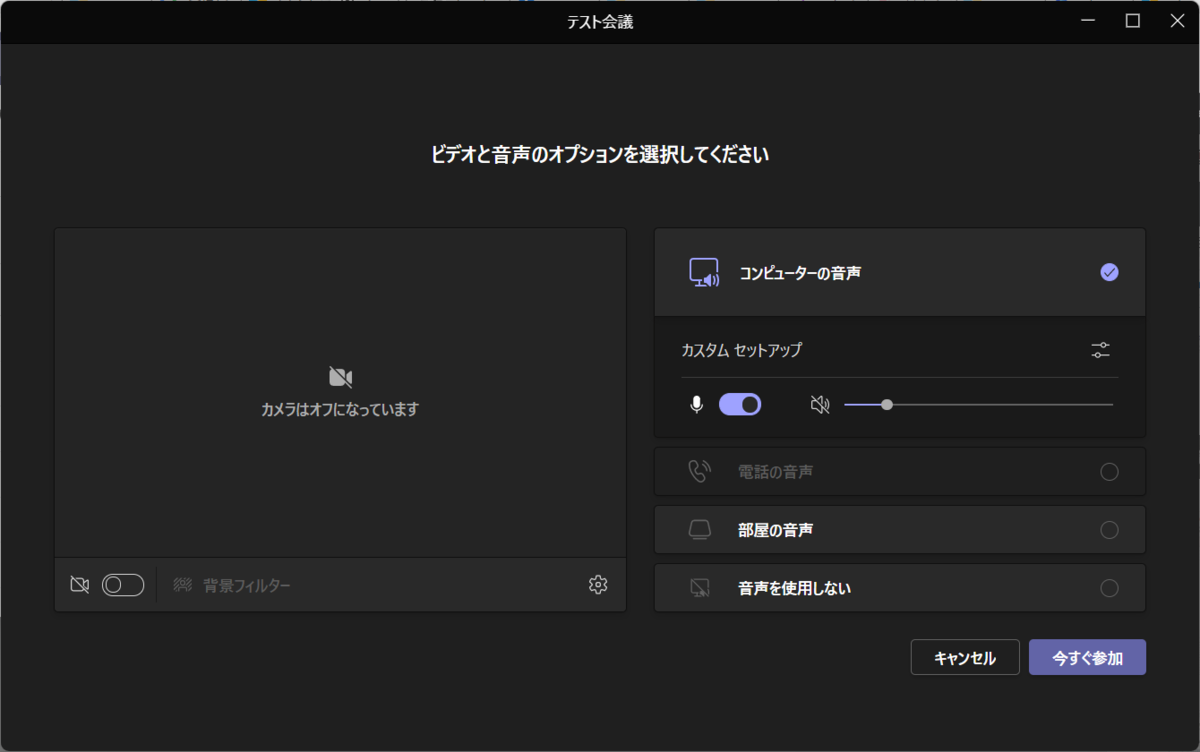The width and height of the screenshot is (1200, 752).
Task: Click the muted speaker volume icon
Action: [x=820, y=405]
